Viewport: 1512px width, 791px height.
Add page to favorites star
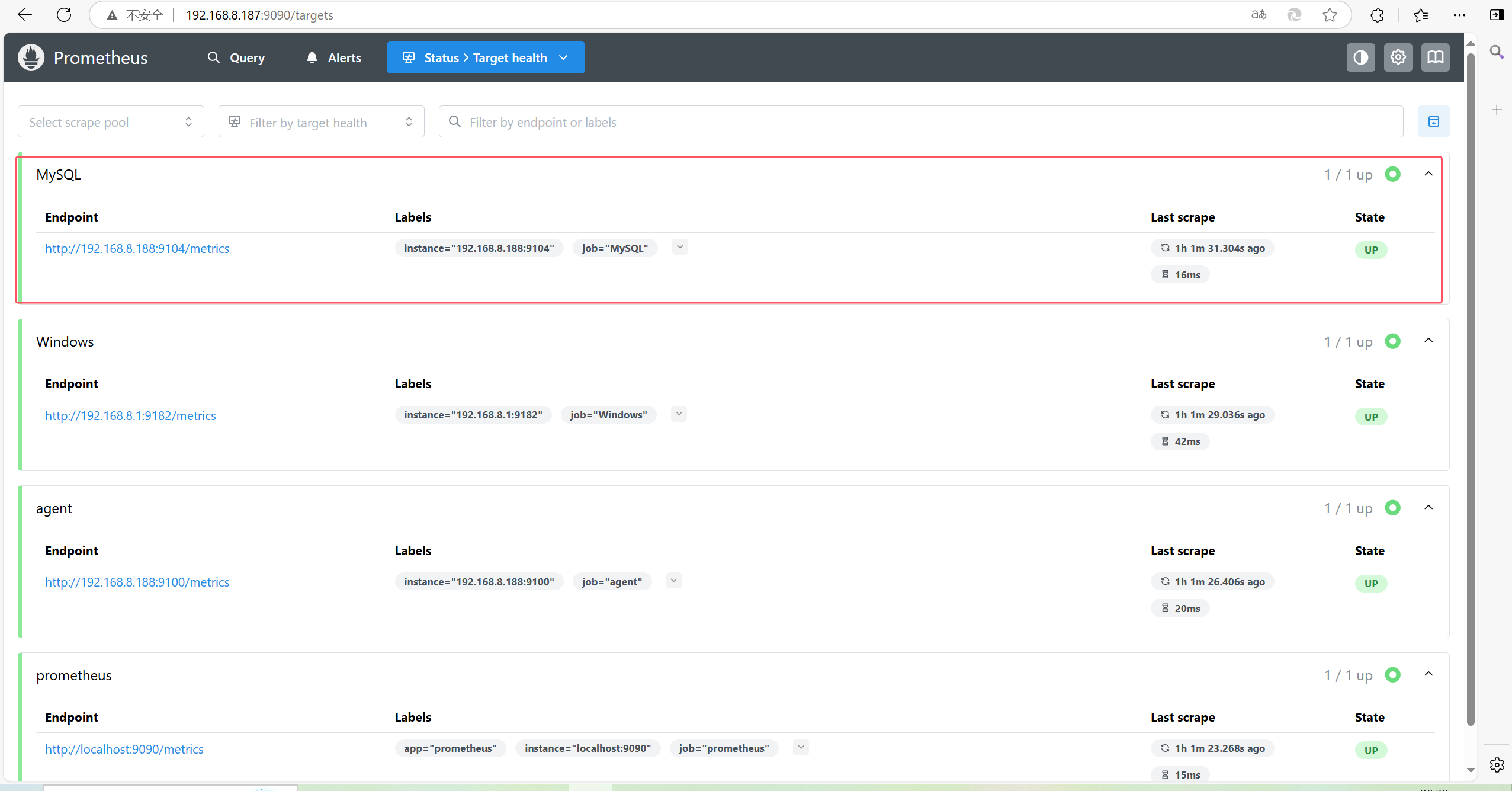(1330, 15)
